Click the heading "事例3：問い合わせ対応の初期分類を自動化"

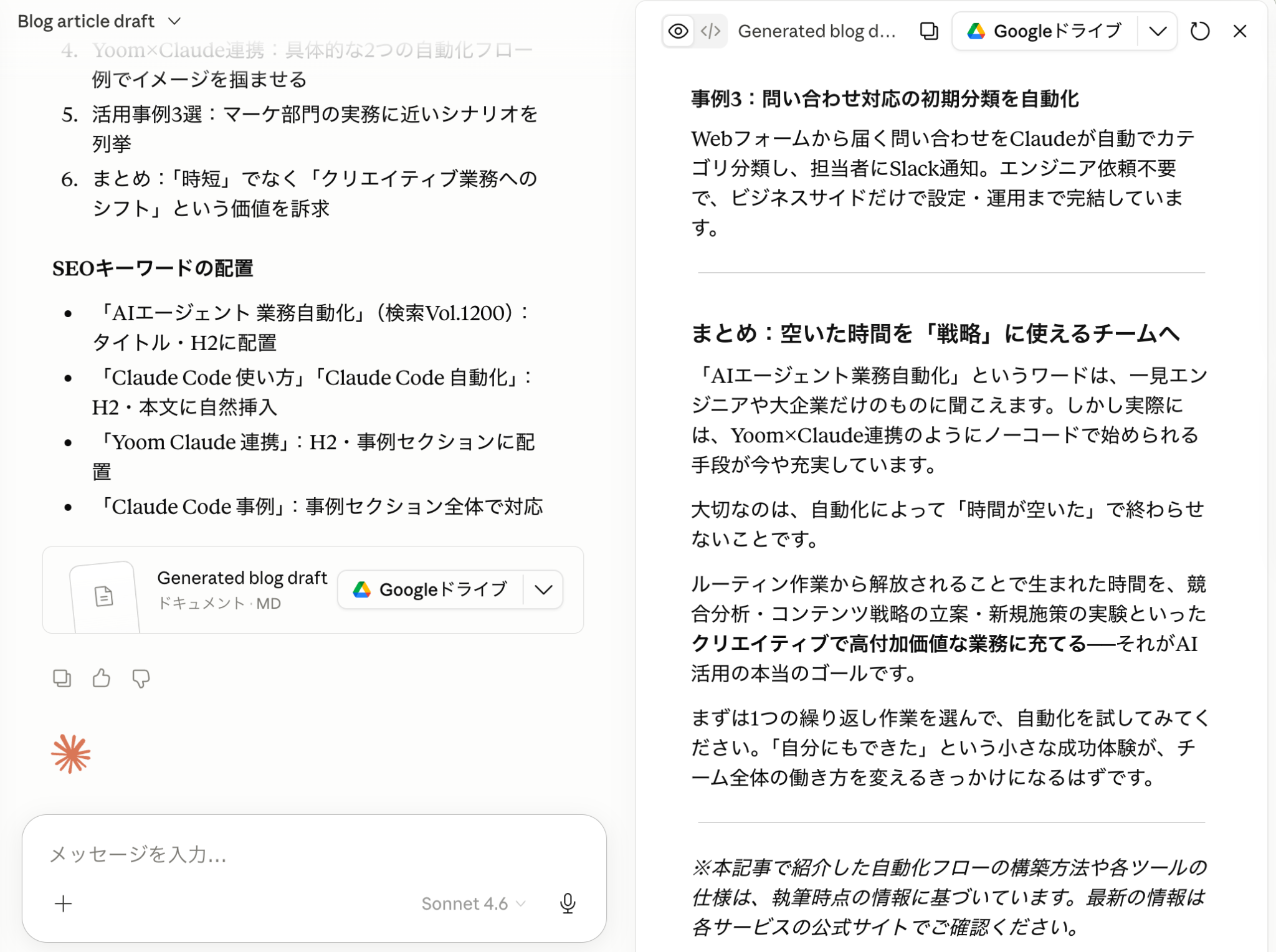tap(885, 99)
